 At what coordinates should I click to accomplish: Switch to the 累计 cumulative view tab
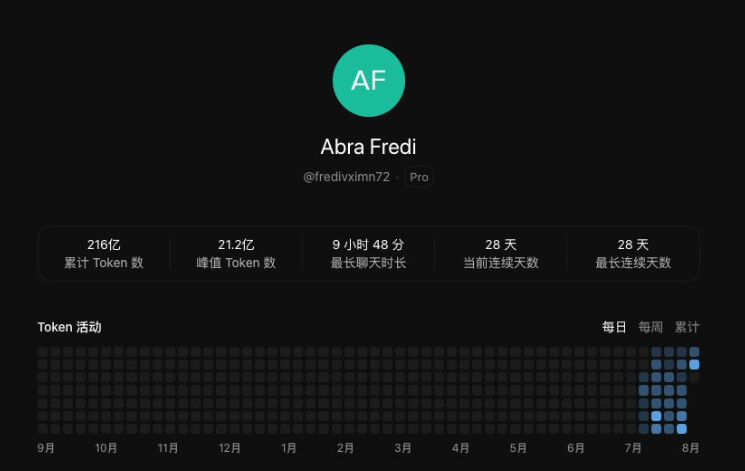(687, 327)
